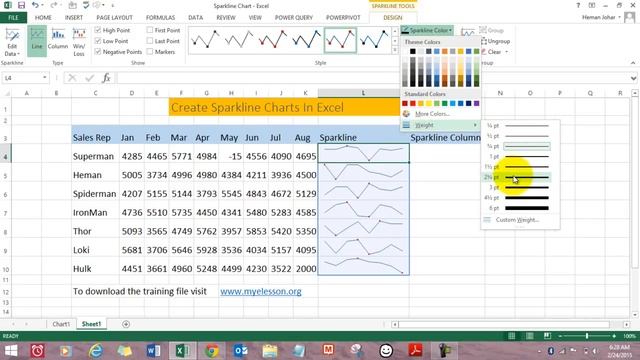Image resolution: width=640 pixels, height=360 pixels.
Task: Pick the red standard color swatch
Action: (x=413, y=104)
